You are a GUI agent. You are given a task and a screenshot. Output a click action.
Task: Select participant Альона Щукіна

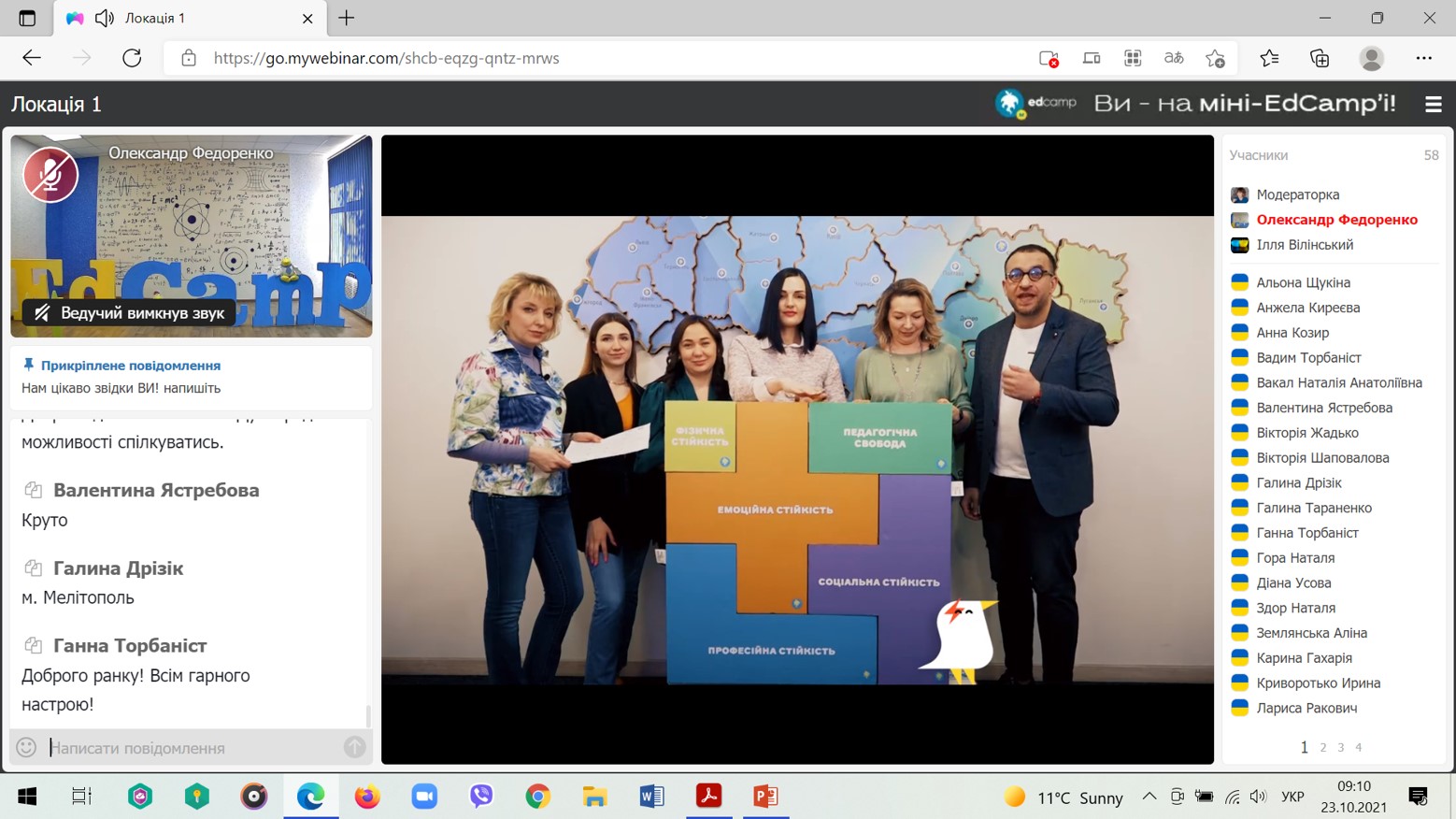(1303, 282)
